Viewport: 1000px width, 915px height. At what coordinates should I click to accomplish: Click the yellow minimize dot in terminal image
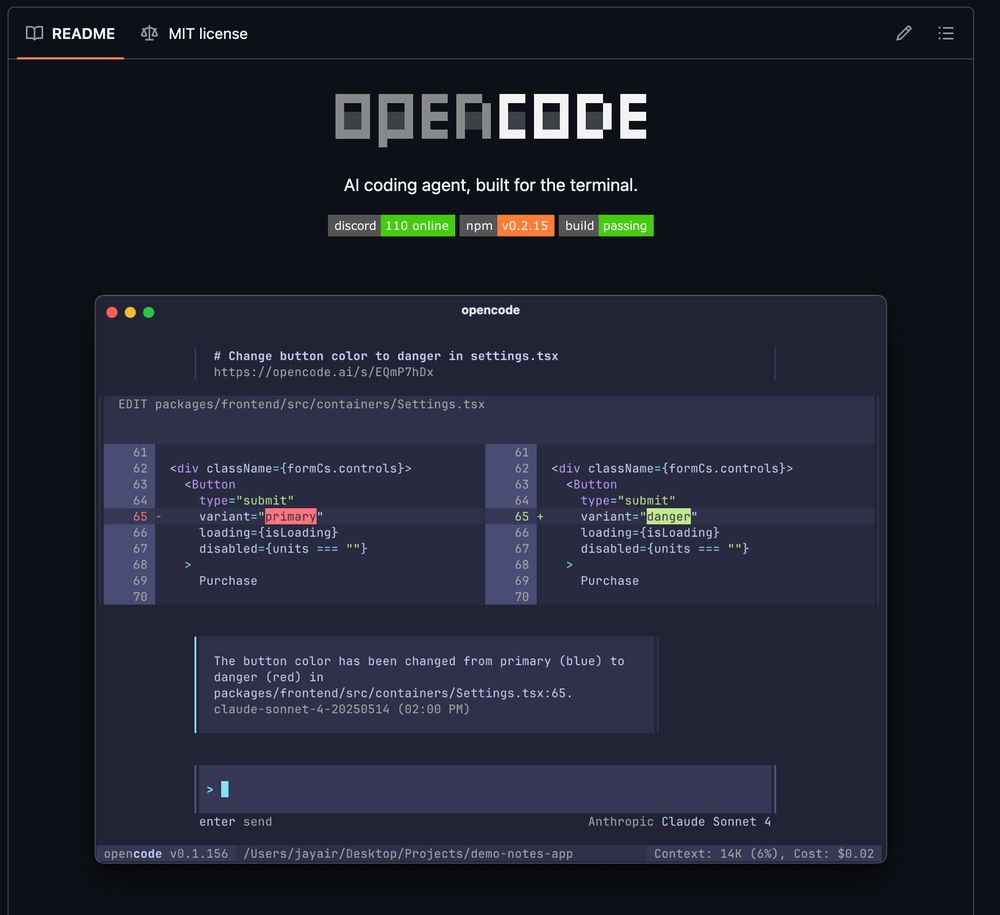click(x=130, y=312)
